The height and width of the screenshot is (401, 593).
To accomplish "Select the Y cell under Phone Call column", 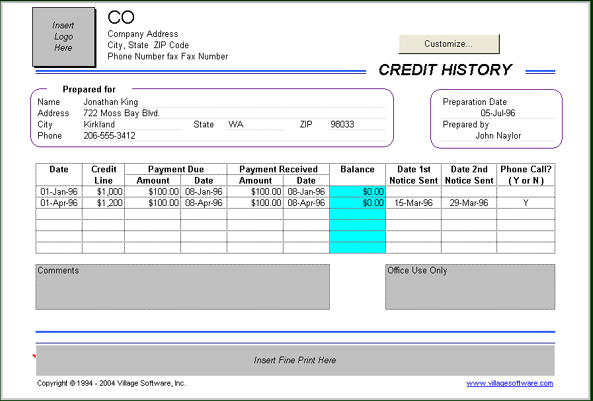I will (526, 203).
